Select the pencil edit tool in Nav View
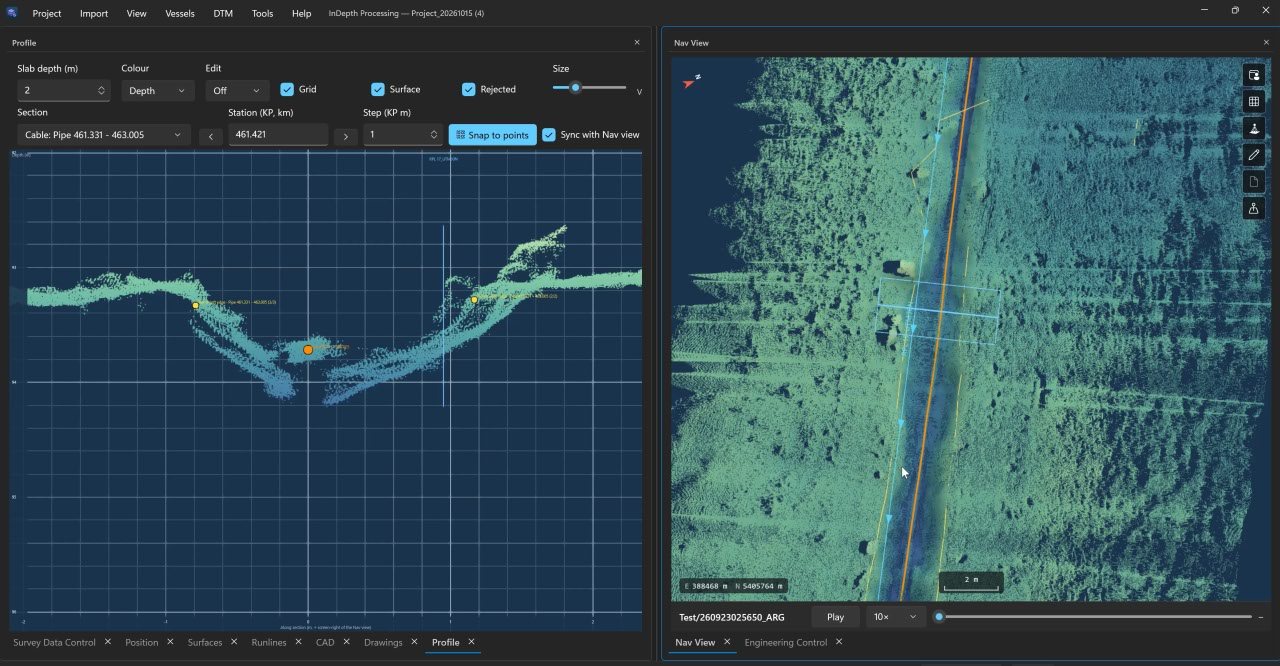The width and height of the screenshot is (1280, 666). tap(1254, 155)
